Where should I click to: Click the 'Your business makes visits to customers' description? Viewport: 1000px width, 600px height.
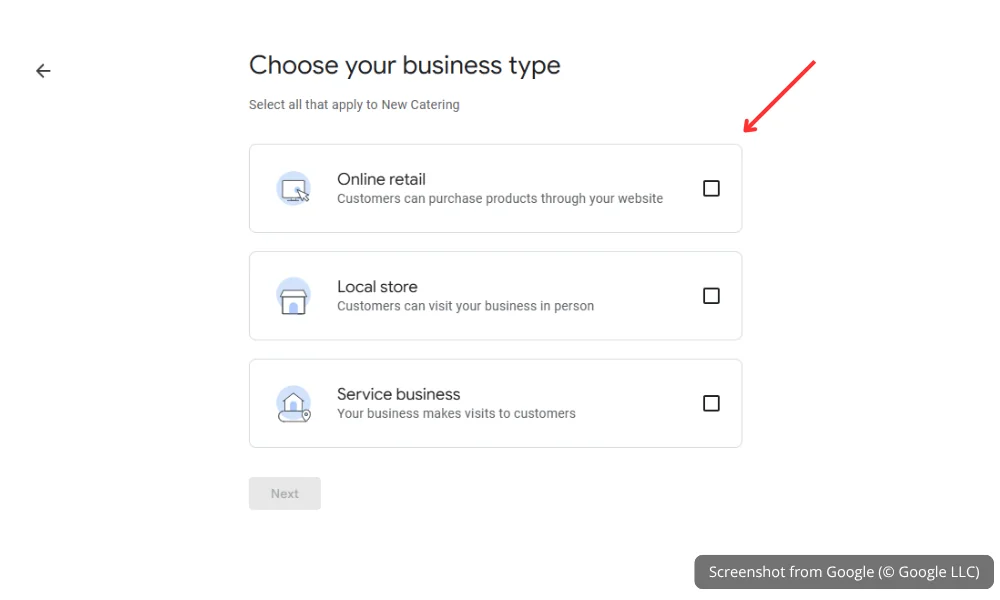point(456,413)
